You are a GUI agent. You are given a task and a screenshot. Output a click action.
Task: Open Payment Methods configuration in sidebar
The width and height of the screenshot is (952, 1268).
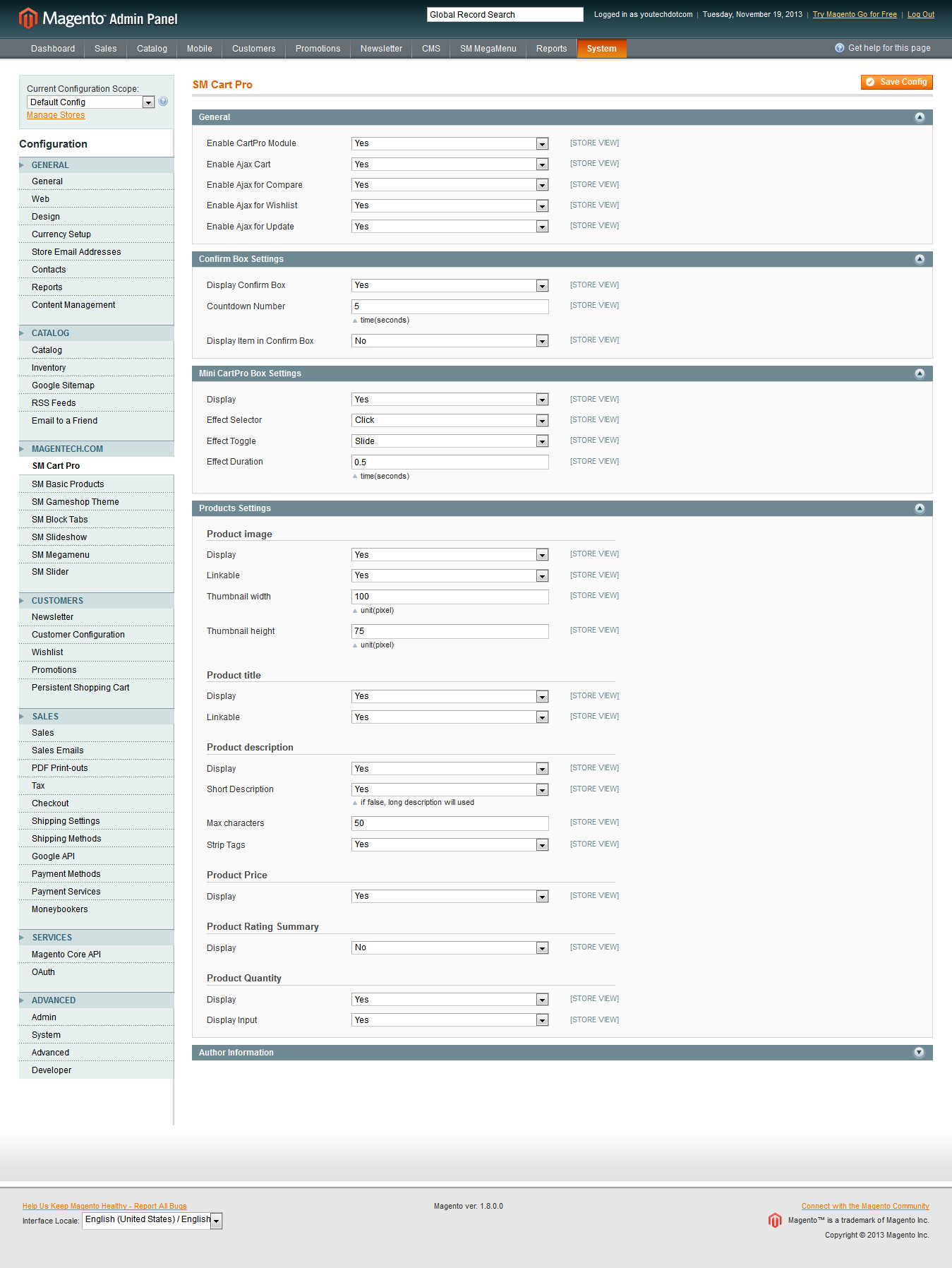(66, 874)
